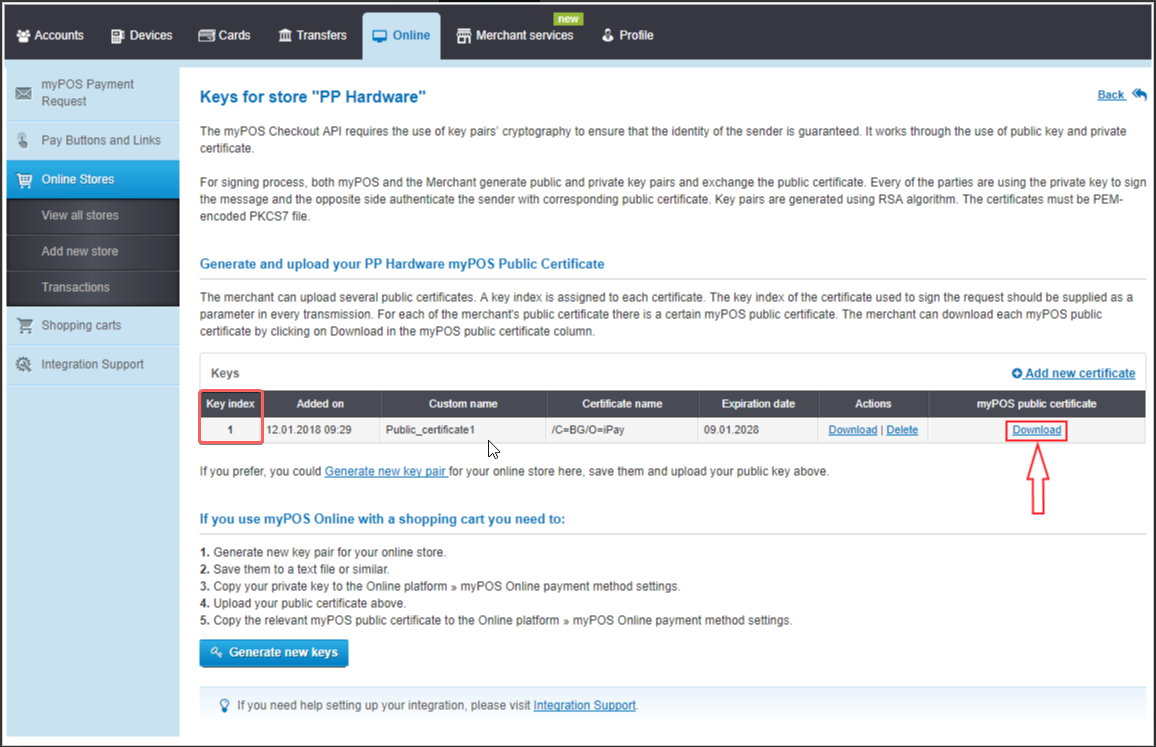Open the Accounts tab

pos(50,35)
